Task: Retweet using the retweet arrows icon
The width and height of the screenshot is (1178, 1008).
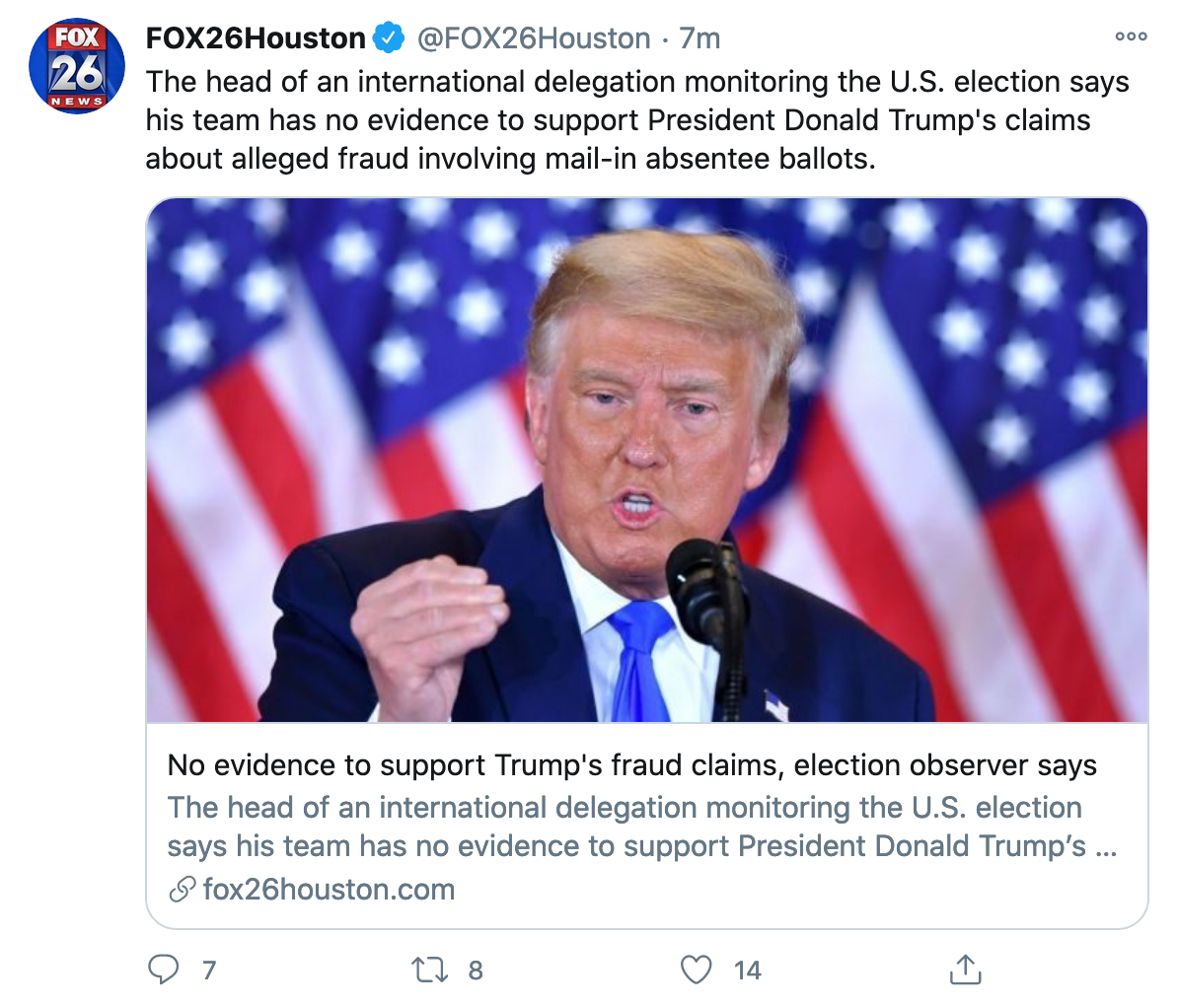Action: point(429,970)
